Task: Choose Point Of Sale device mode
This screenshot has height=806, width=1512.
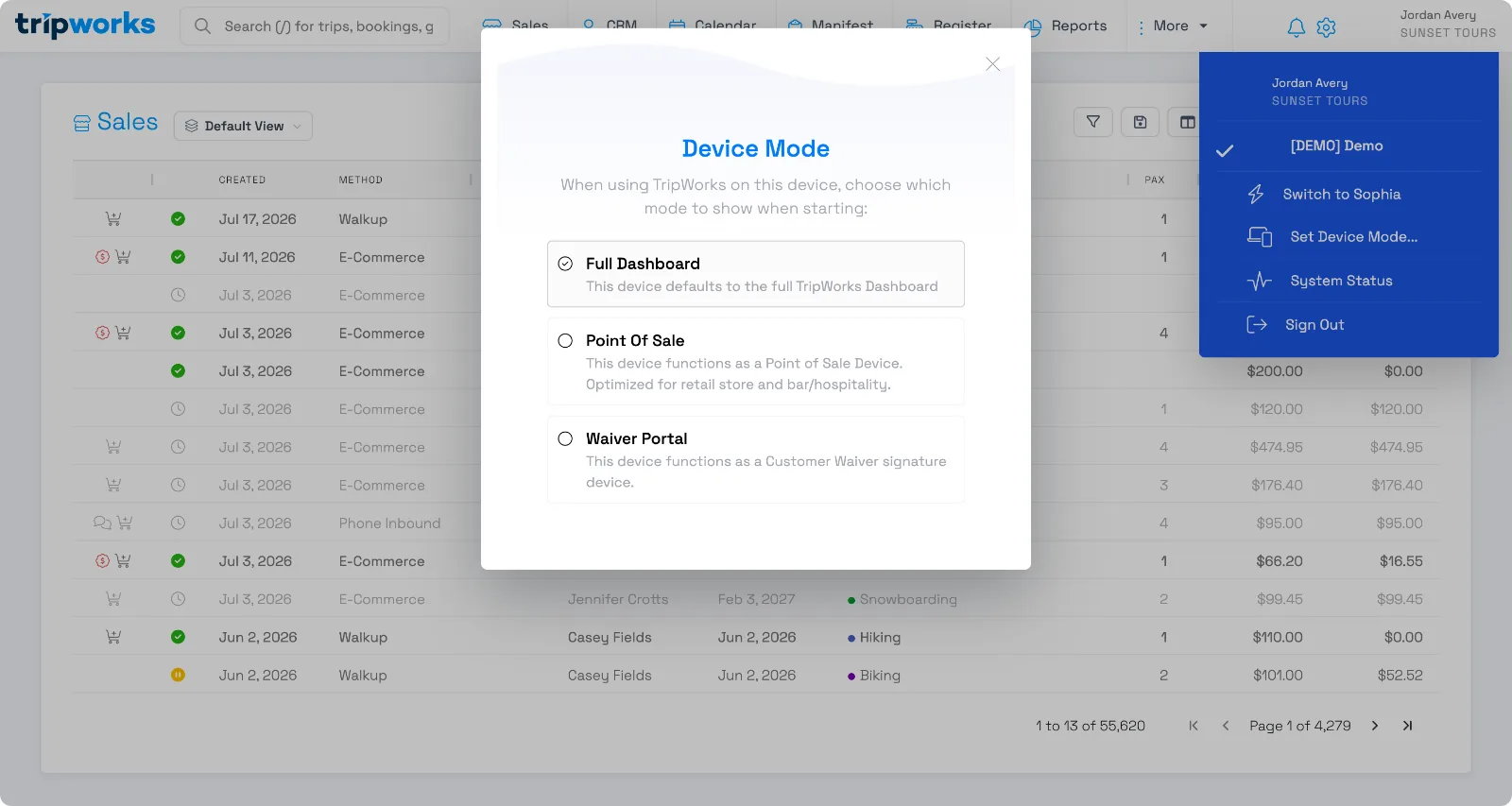Action: pyautogui.click(x=755, y=362)
